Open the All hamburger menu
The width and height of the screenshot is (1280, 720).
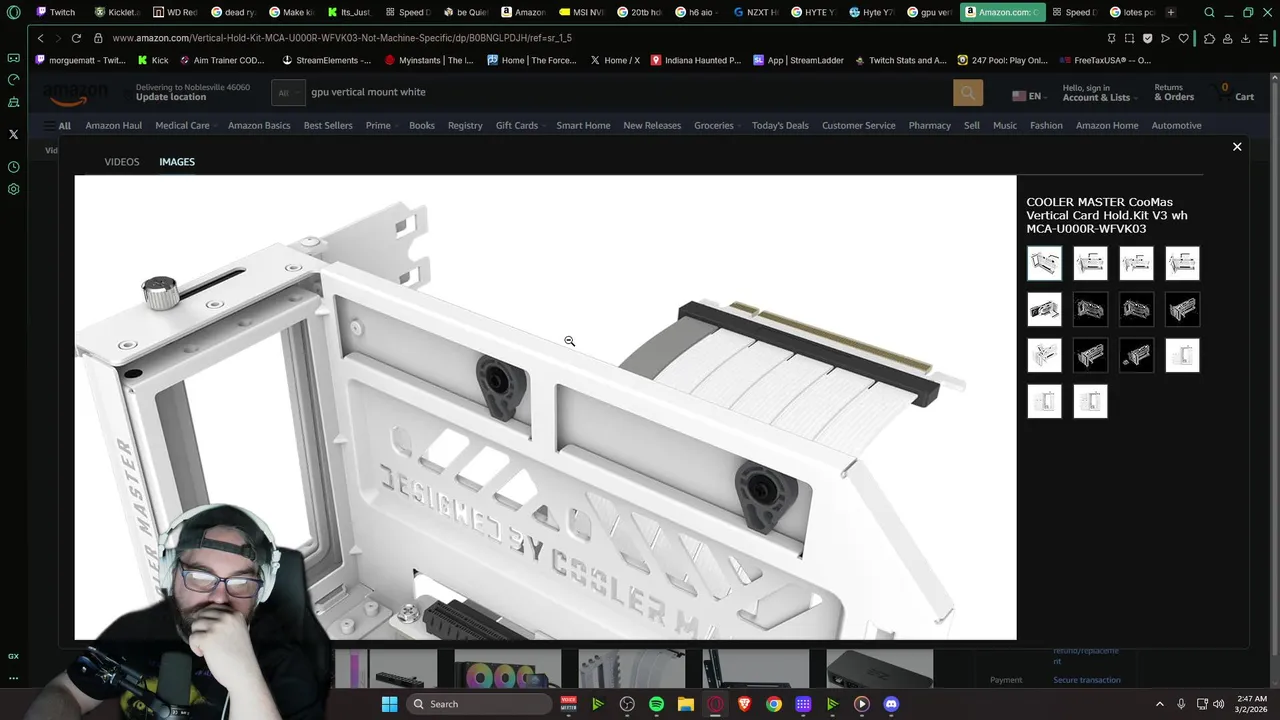[56, 126]
